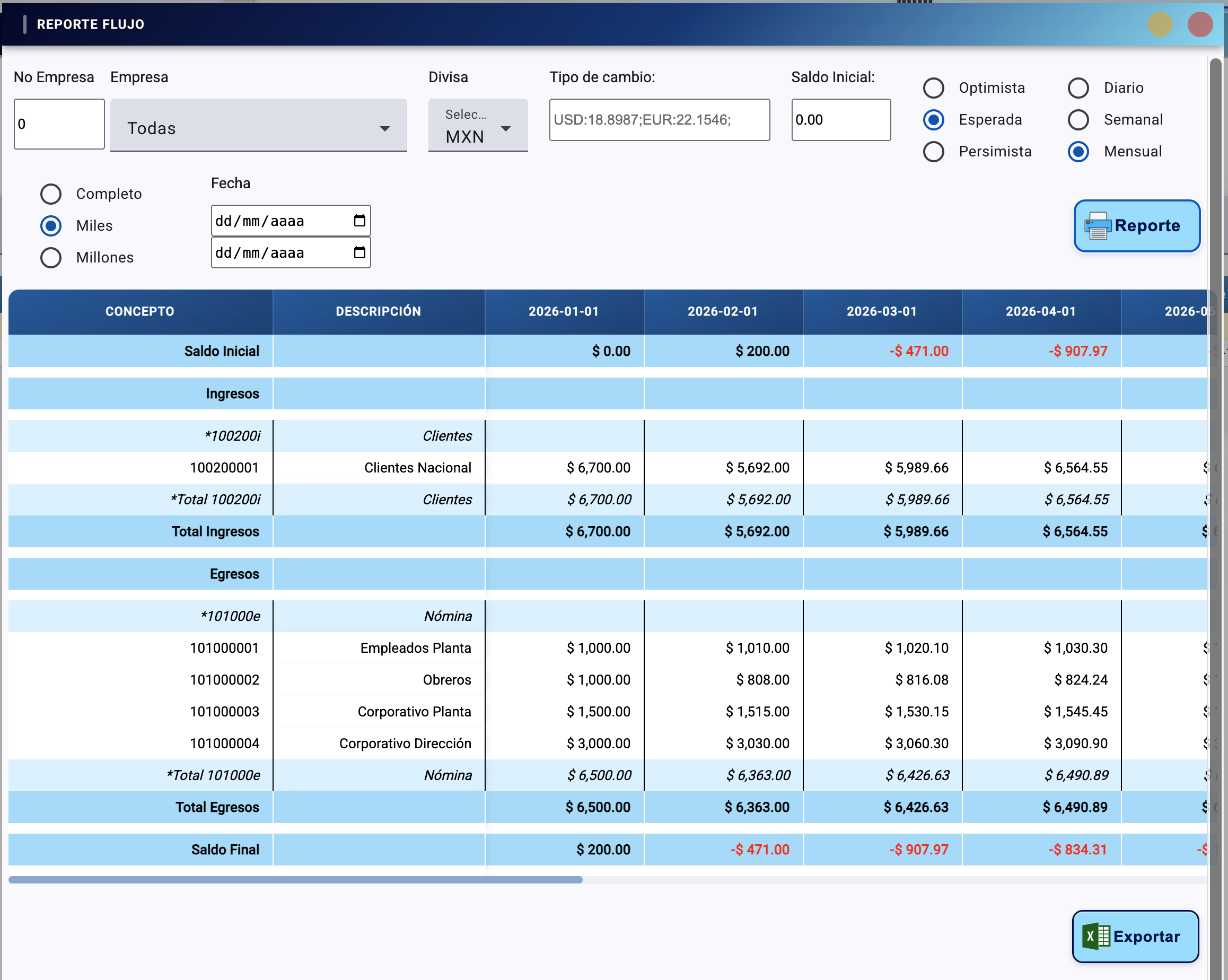1228x980 pixels.
Task: Click the printer icon on Reporte button
Action: 1097,226
